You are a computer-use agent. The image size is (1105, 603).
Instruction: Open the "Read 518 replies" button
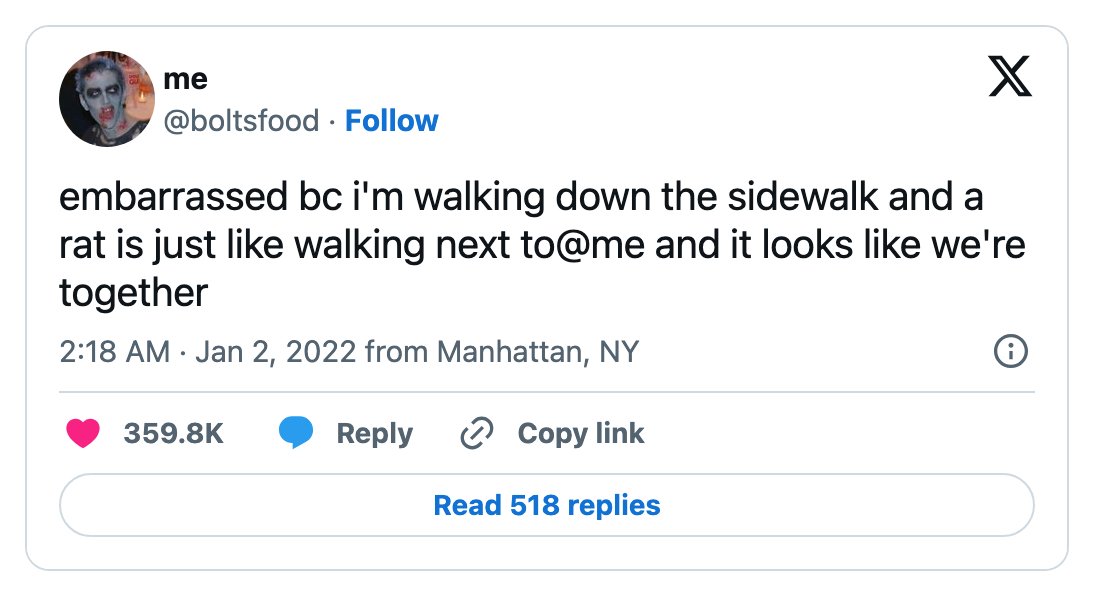547,505
